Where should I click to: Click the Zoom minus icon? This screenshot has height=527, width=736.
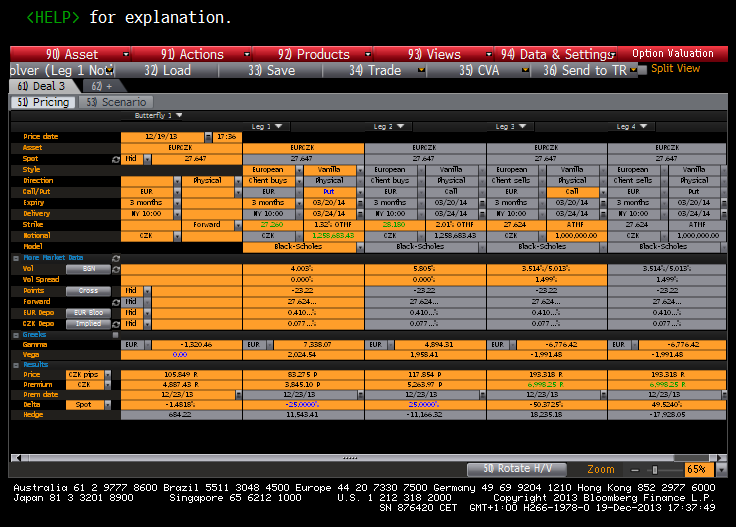tap(635, 470)
